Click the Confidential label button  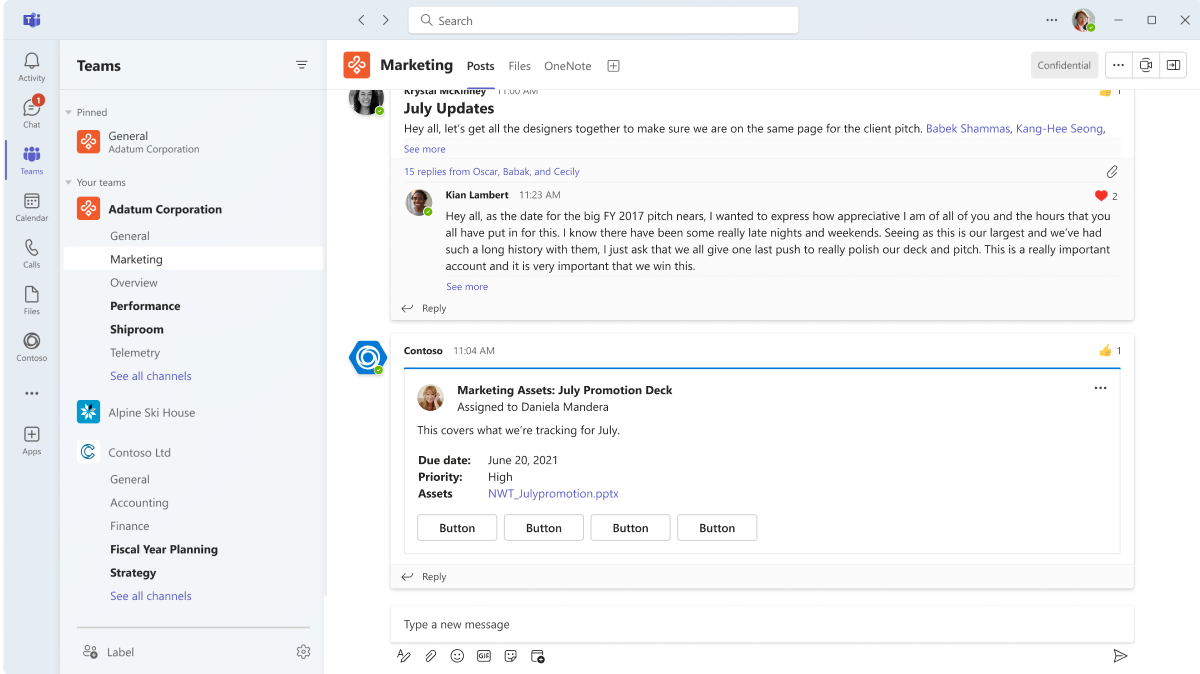(x=1064, y=65)
